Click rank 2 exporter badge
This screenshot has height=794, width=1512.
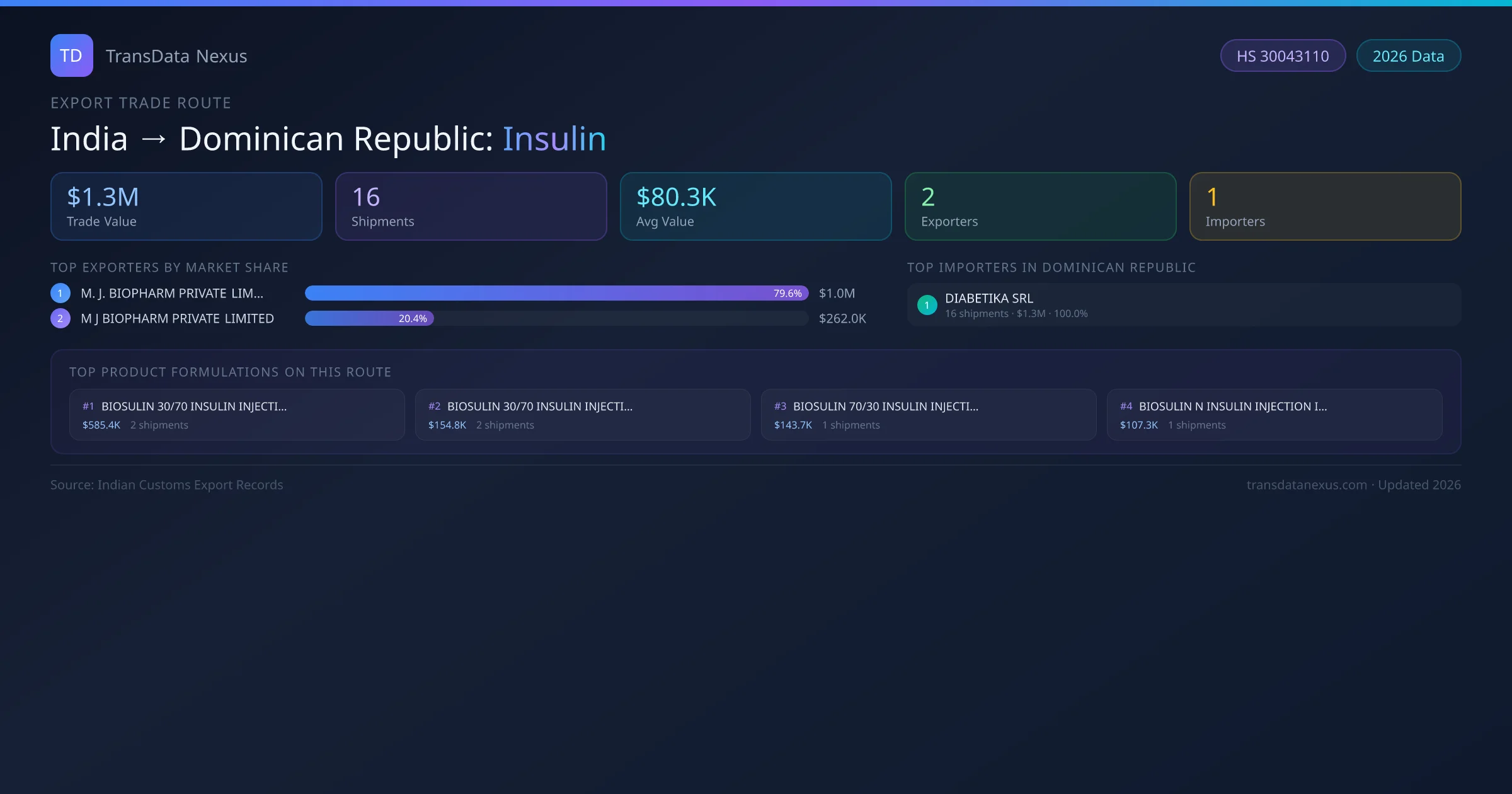pyautogui.click(x=60, y=318)
